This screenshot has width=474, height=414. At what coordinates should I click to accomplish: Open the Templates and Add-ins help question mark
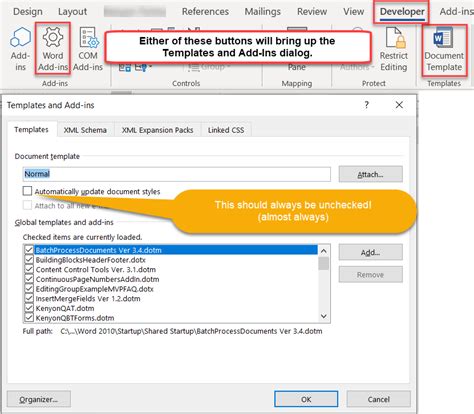[367, 105]
